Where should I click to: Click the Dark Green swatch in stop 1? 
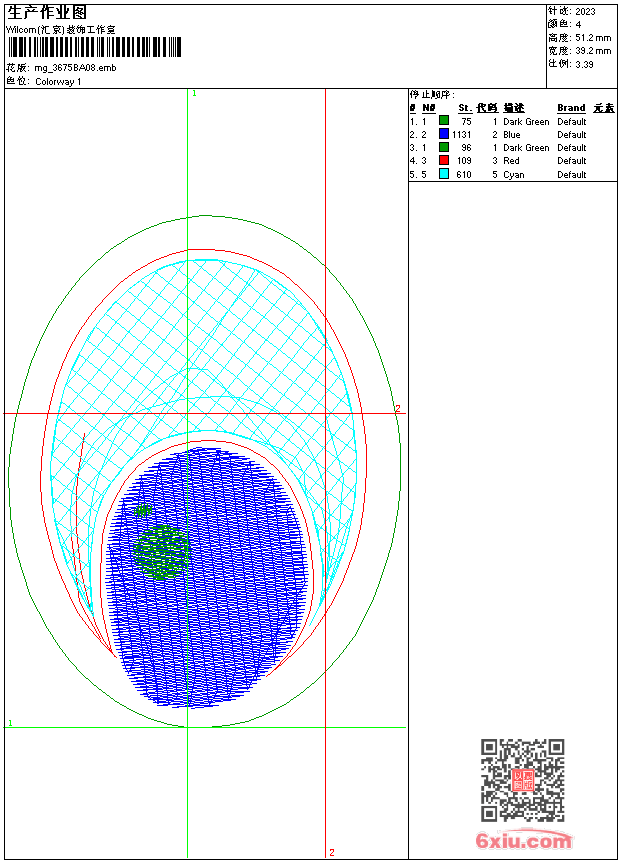point(444,121)
